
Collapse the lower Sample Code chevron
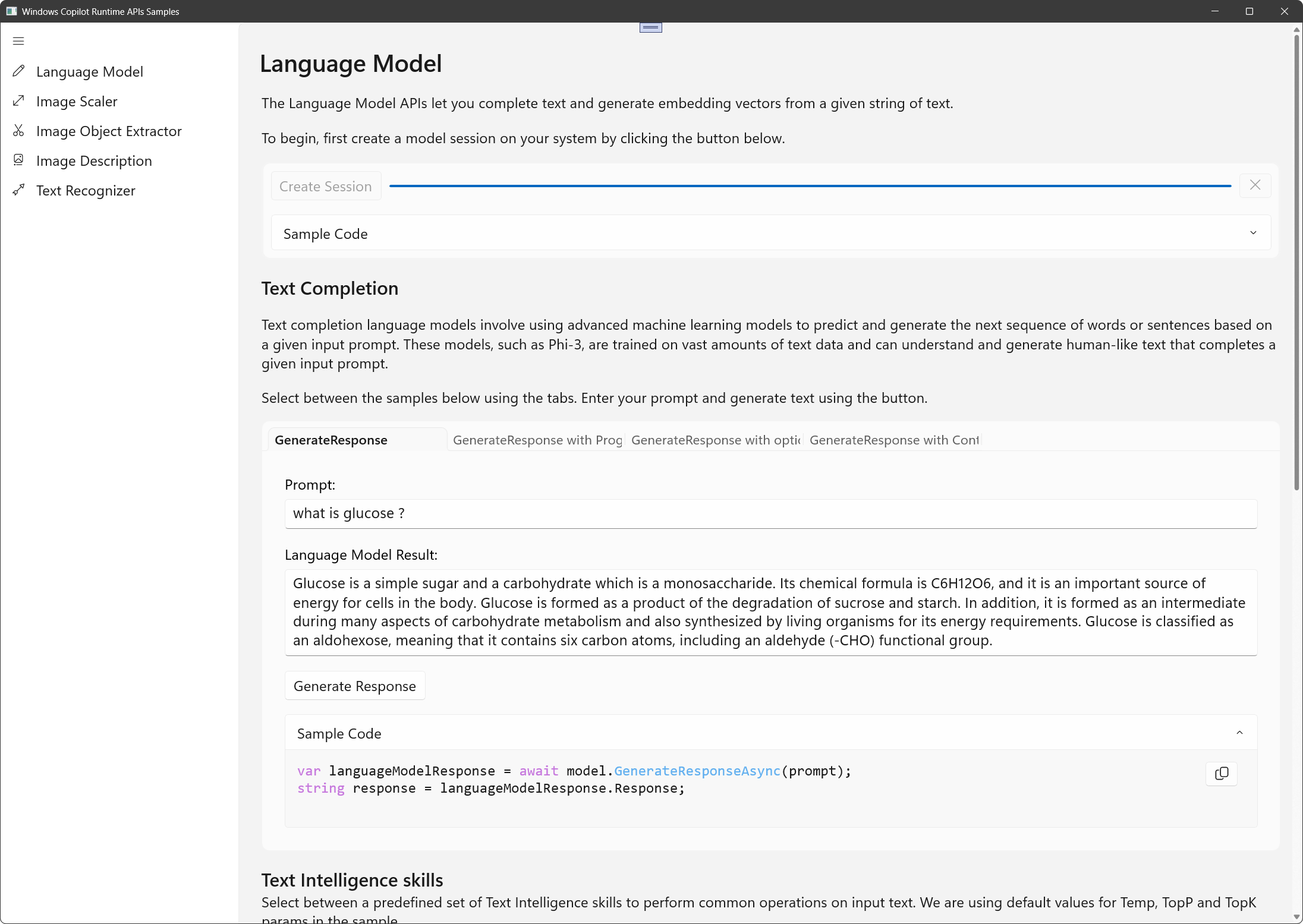point(1239,733)
